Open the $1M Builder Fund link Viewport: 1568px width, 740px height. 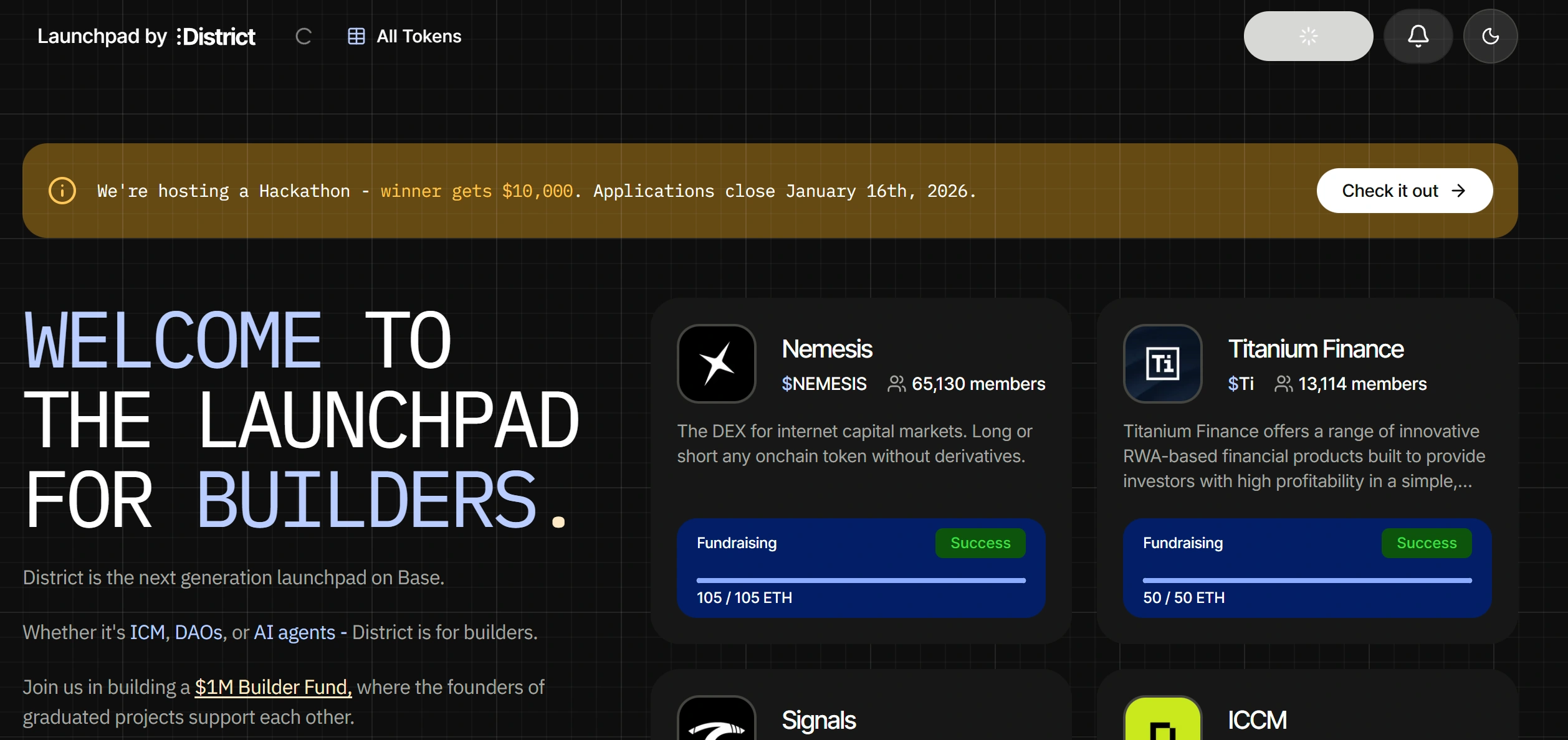click(273, 687)
